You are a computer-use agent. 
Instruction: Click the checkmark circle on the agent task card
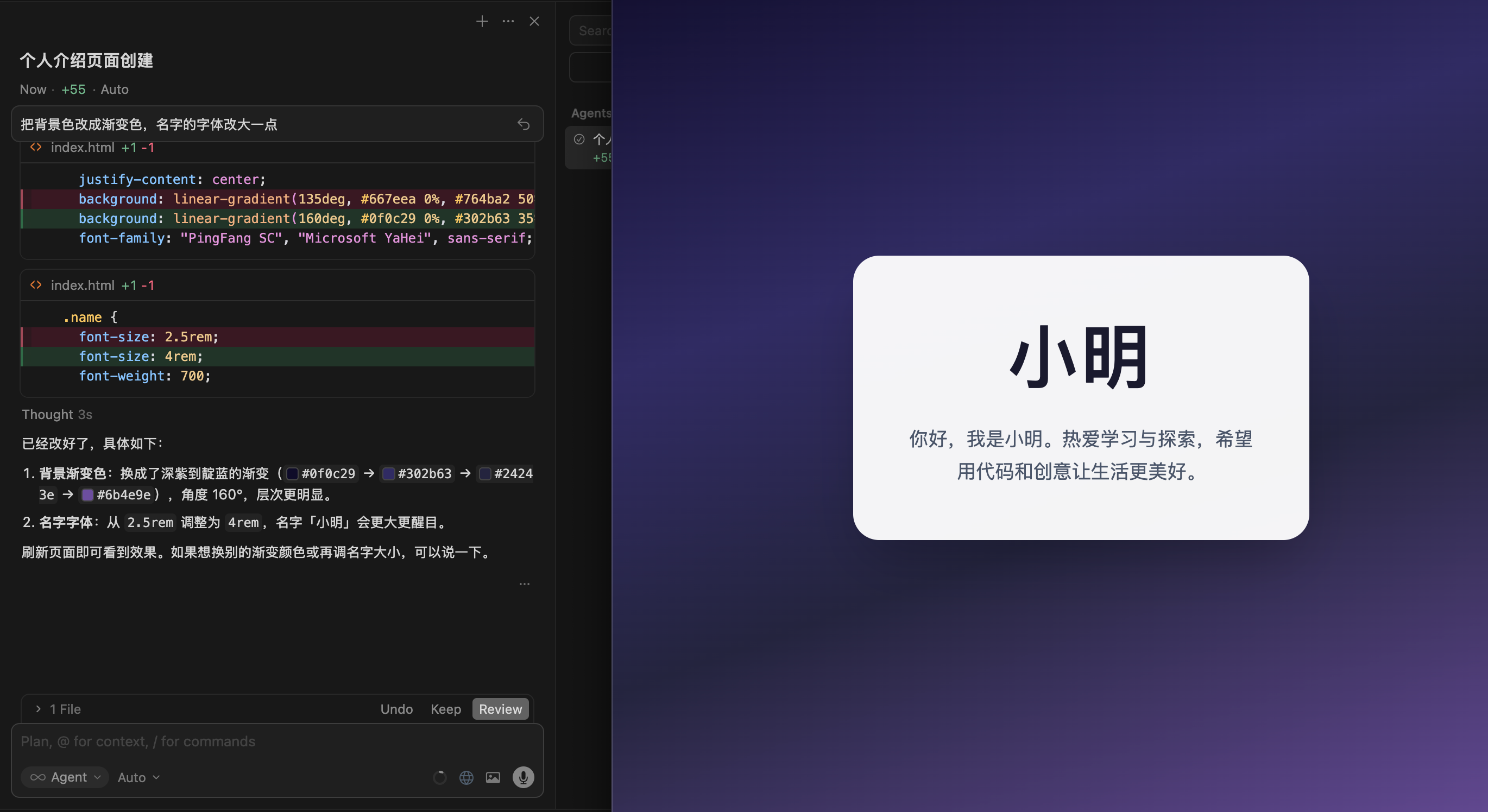pos(579,138)
